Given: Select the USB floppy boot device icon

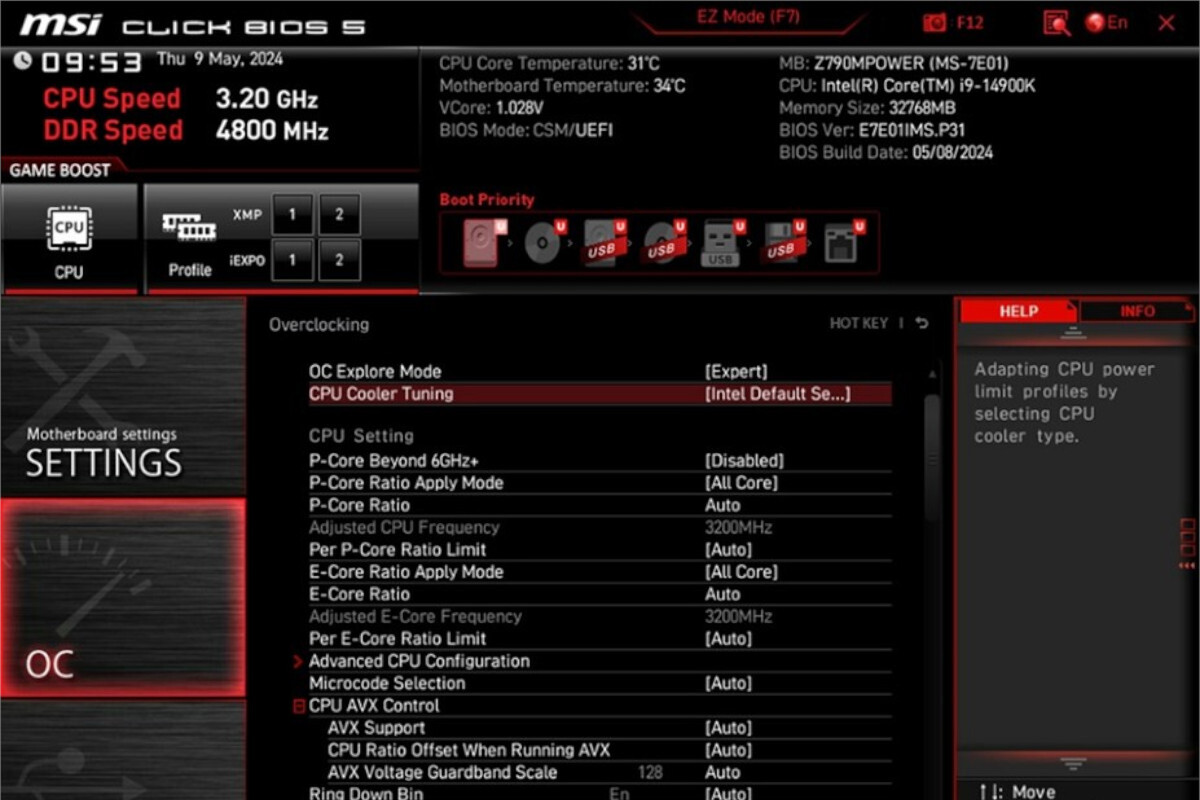Looking at the screenshot, I should (x=783, y=242).
